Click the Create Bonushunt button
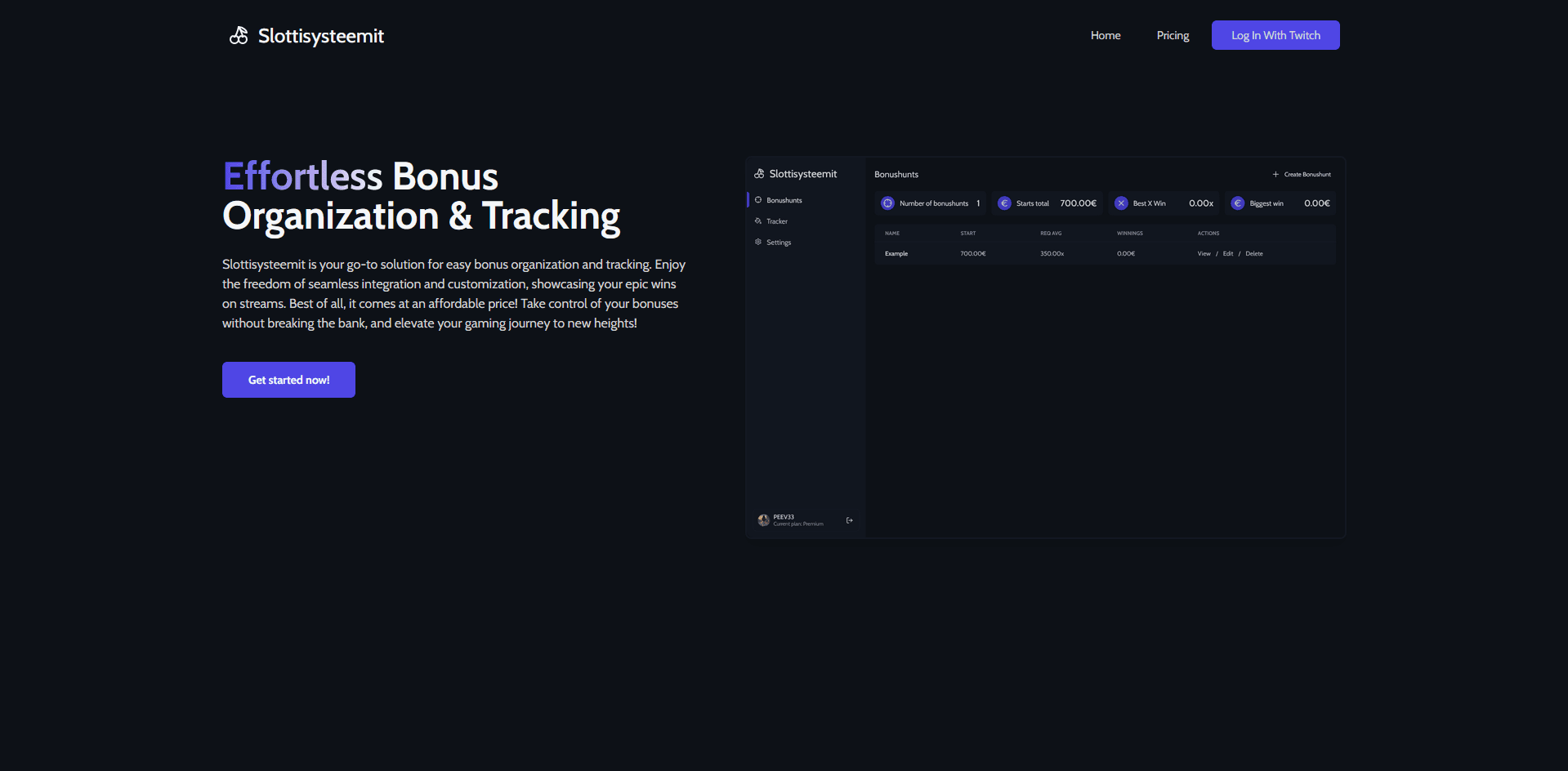Viewport: 1568px width, 771px height. [1302, 174]
